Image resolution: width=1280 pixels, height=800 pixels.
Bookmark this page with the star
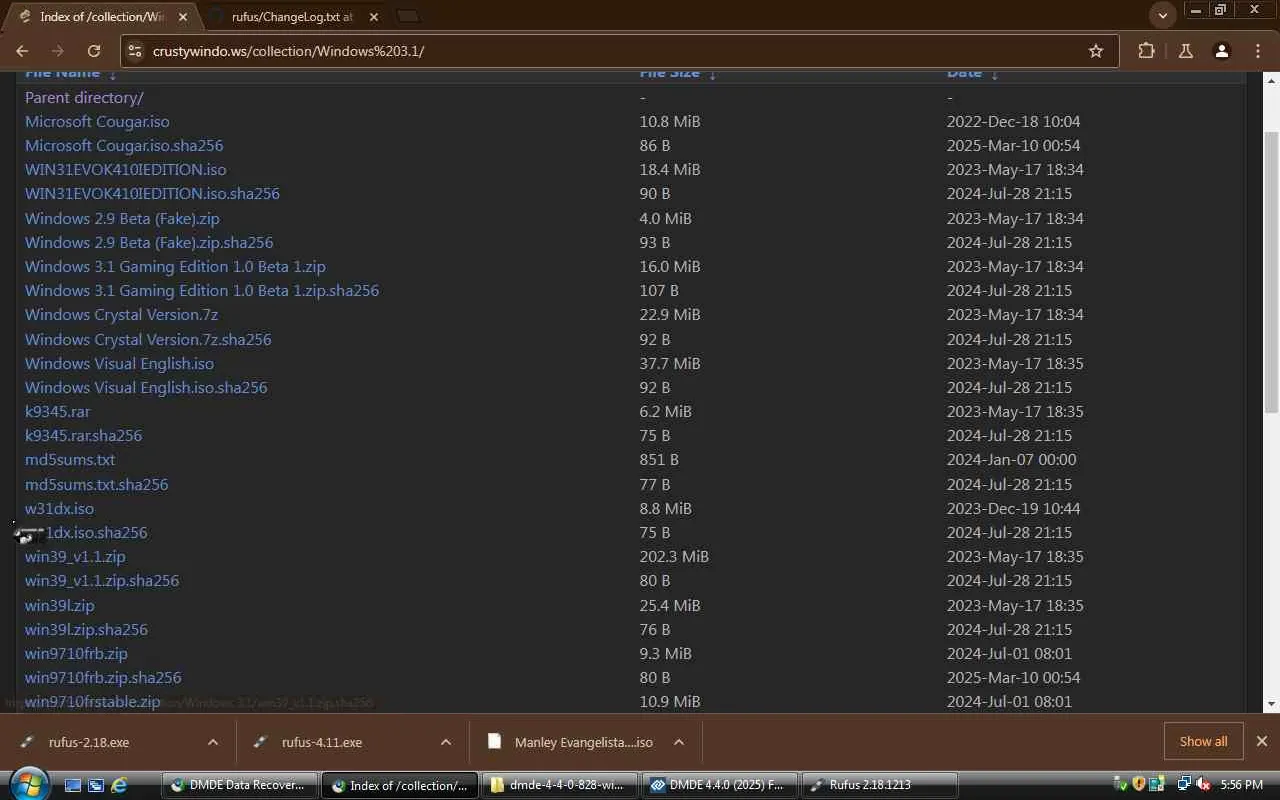[1096, 51]
